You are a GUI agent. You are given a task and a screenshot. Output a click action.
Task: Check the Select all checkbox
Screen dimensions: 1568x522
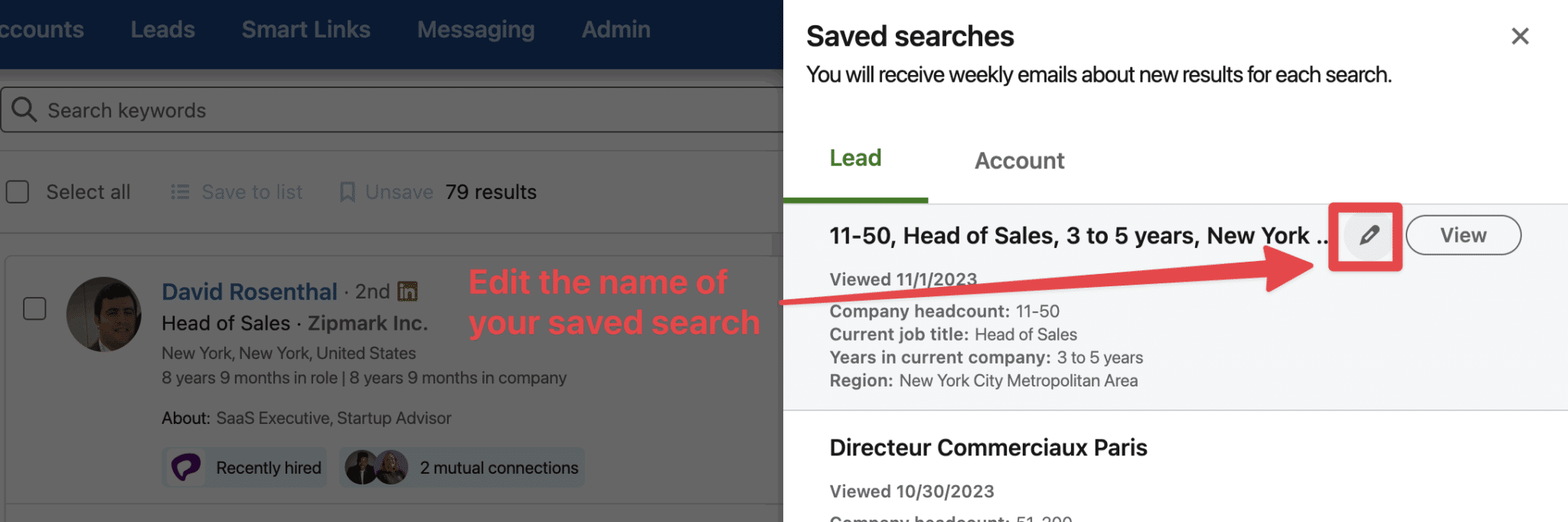(x=18, y=192)
